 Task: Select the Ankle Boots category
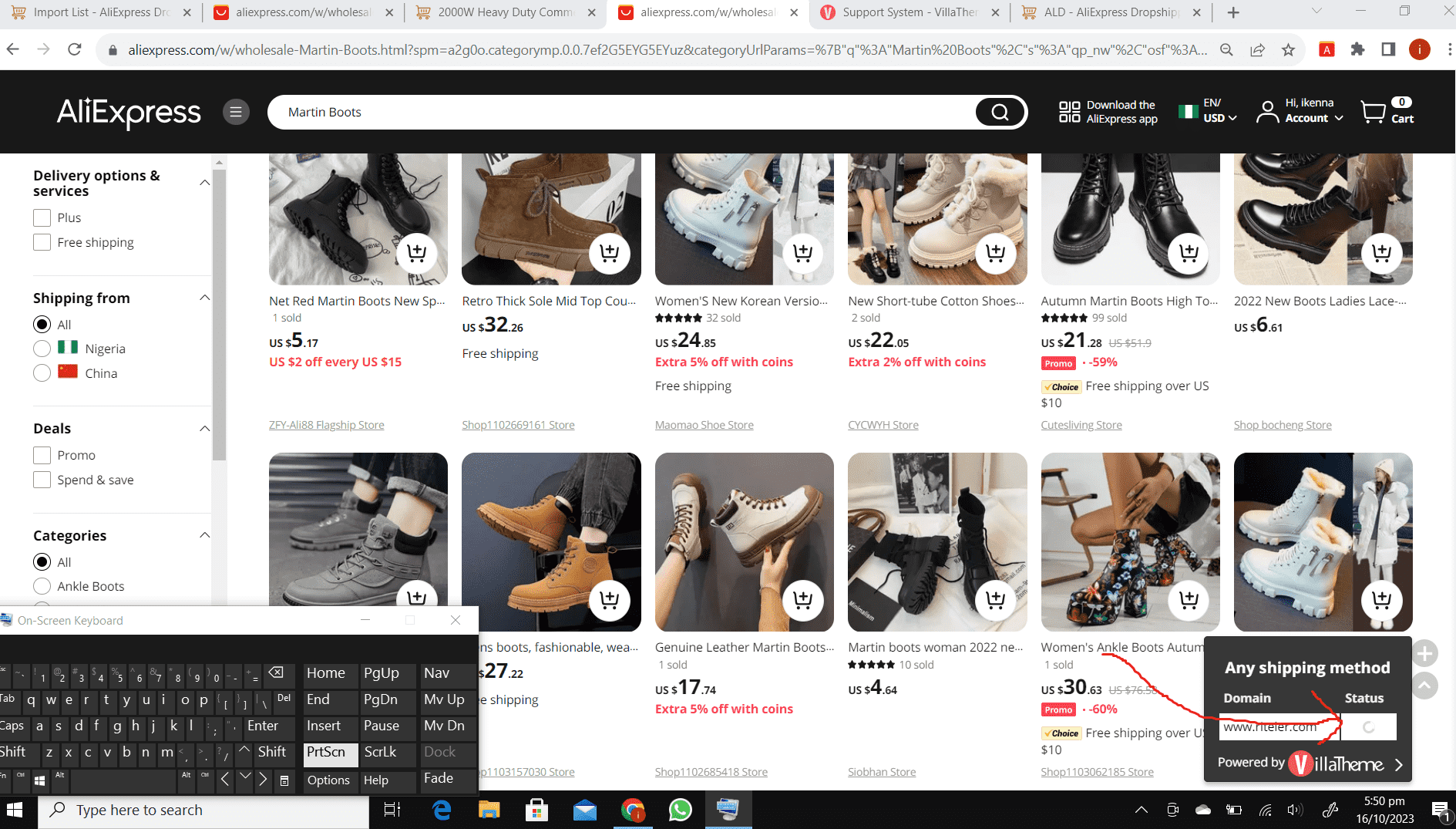tap(42, 586)
